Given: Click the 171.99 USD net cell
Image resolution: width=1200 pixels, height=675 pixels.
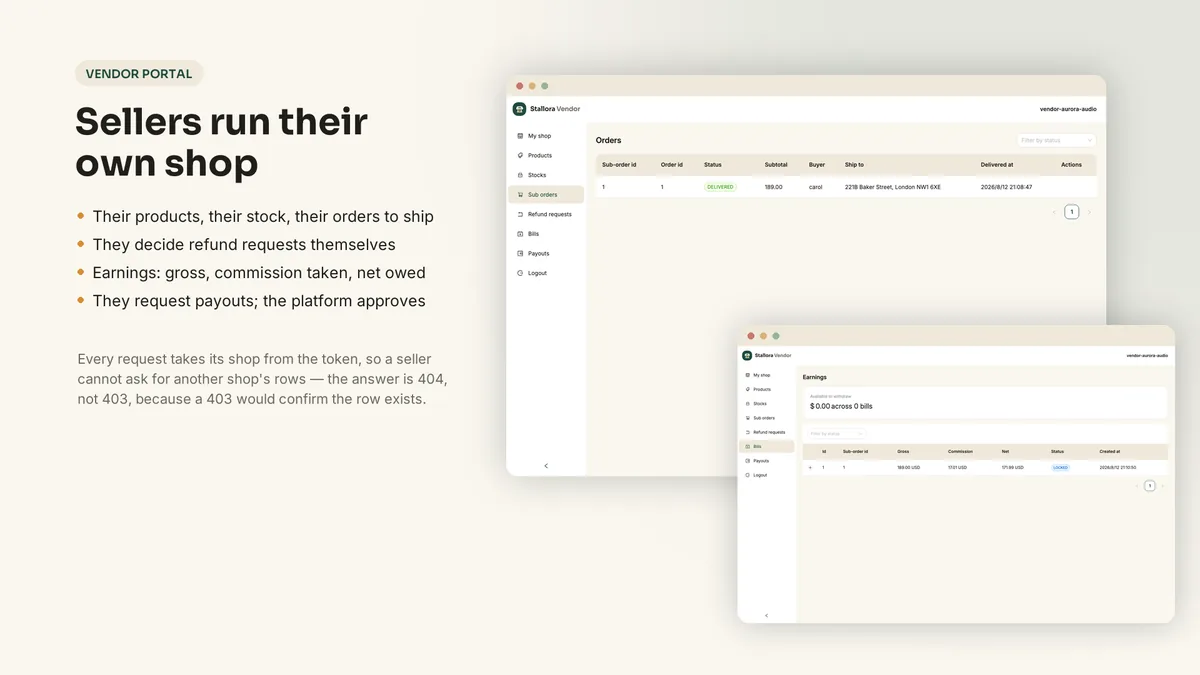Looking at the screenshot, I should pos(1013,467).
